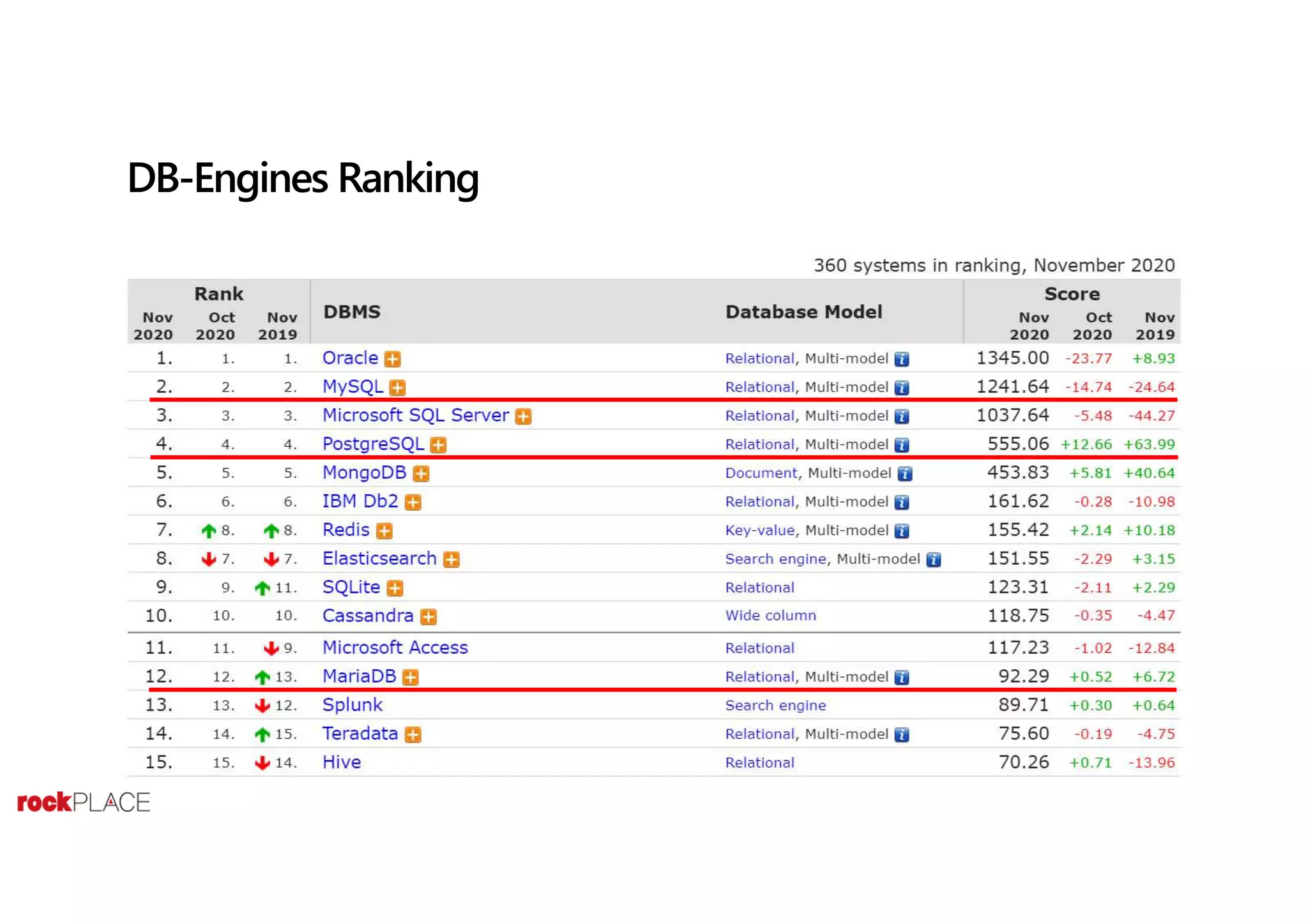The height and width of the screenshot is (924, 1308).
Task: Click the Score column header
Action: point(1072,294)
